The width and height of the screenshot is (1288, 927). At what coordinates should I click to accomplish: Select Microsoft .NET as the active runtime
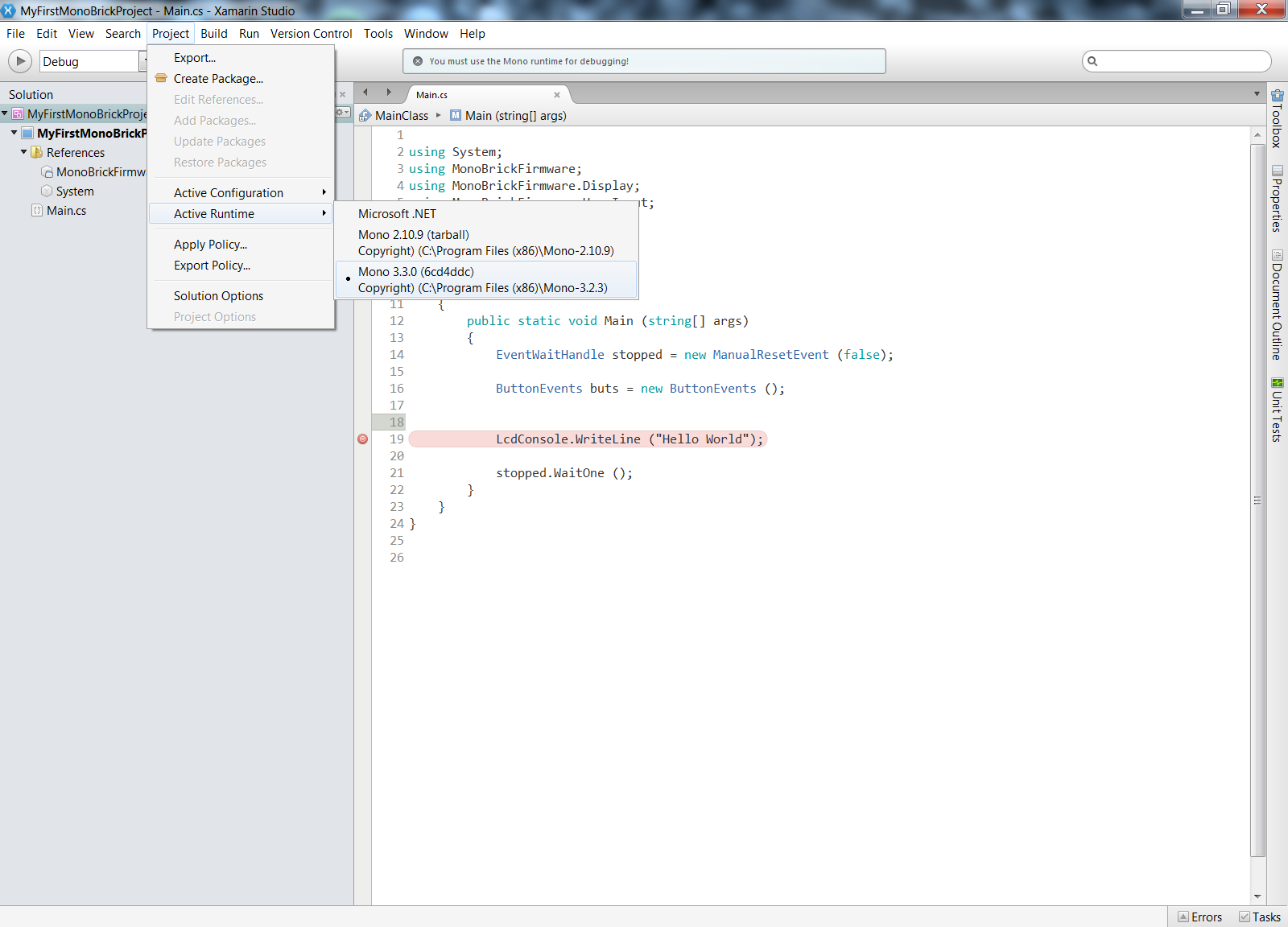pyautogui.click(x=486, y=214)
